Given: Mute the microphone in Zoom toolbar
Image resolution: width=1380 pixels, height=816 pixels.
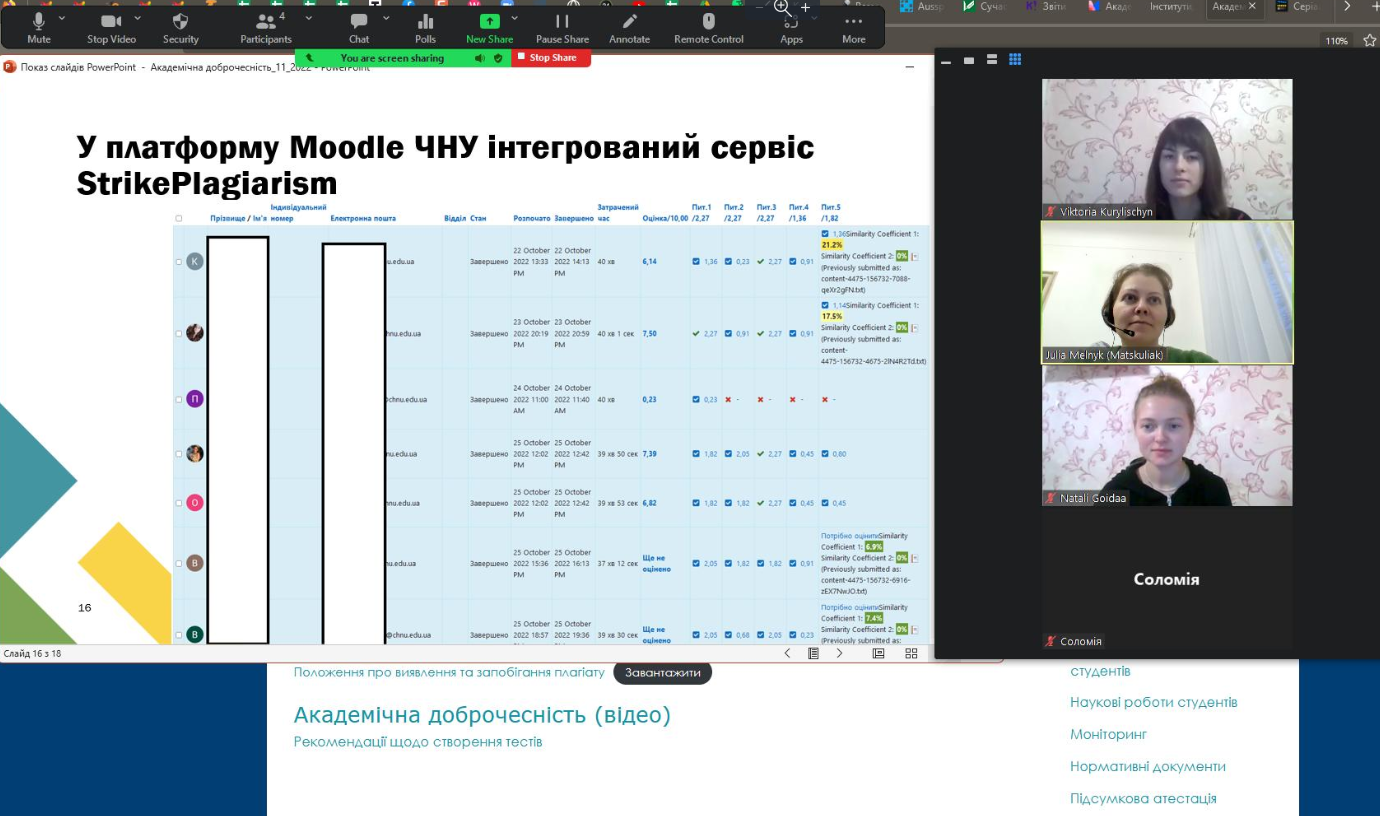Looking at the screenshot, I should pos(39,28).
